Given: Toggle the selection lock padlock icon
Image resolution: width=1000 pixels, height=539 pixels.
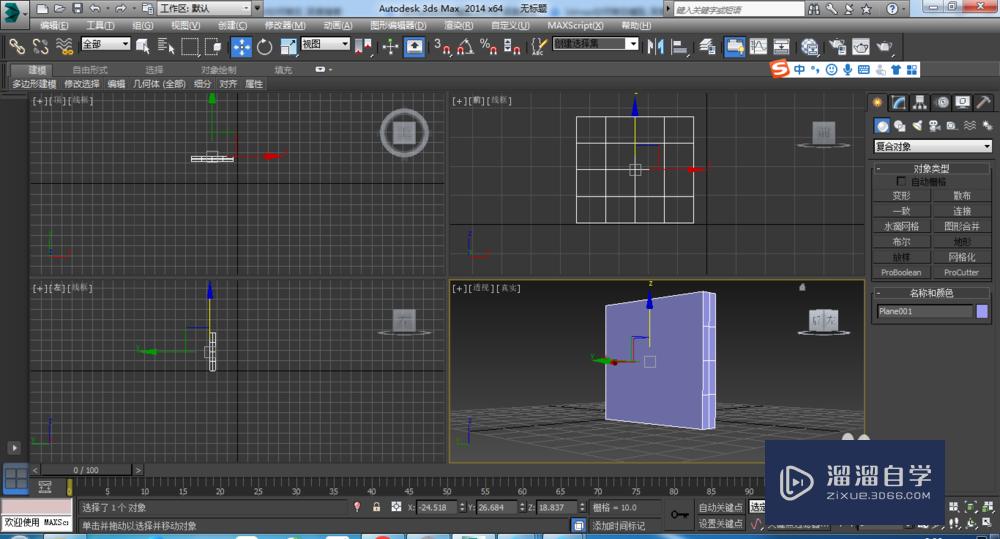Looking at the screenshot, I should click(376, 508).
